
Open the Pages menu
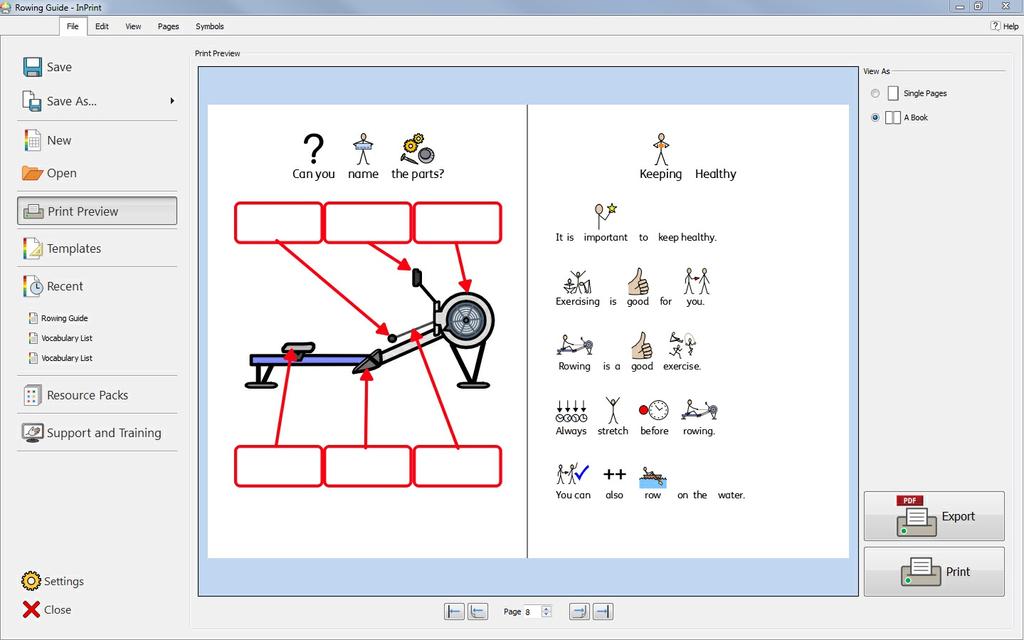[168, 26]
